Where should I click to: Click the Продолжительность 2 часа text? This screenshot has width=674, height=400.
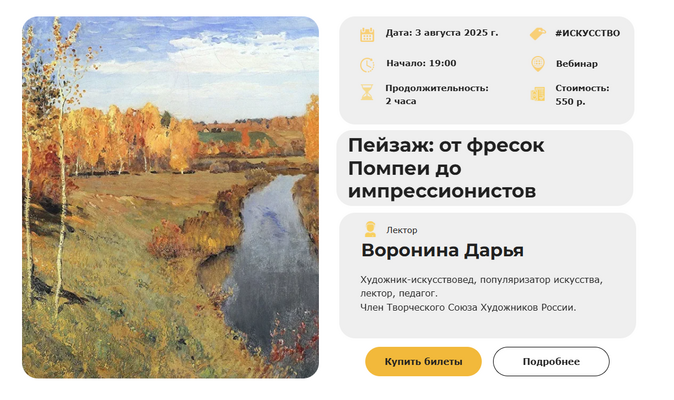pos(437,95)
